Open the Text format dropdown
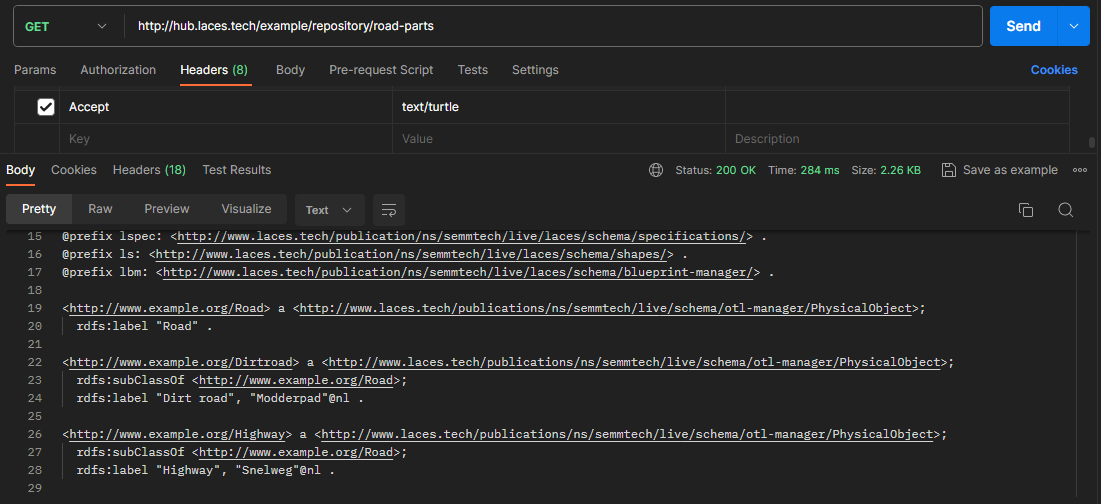 [x=329, y=210]
